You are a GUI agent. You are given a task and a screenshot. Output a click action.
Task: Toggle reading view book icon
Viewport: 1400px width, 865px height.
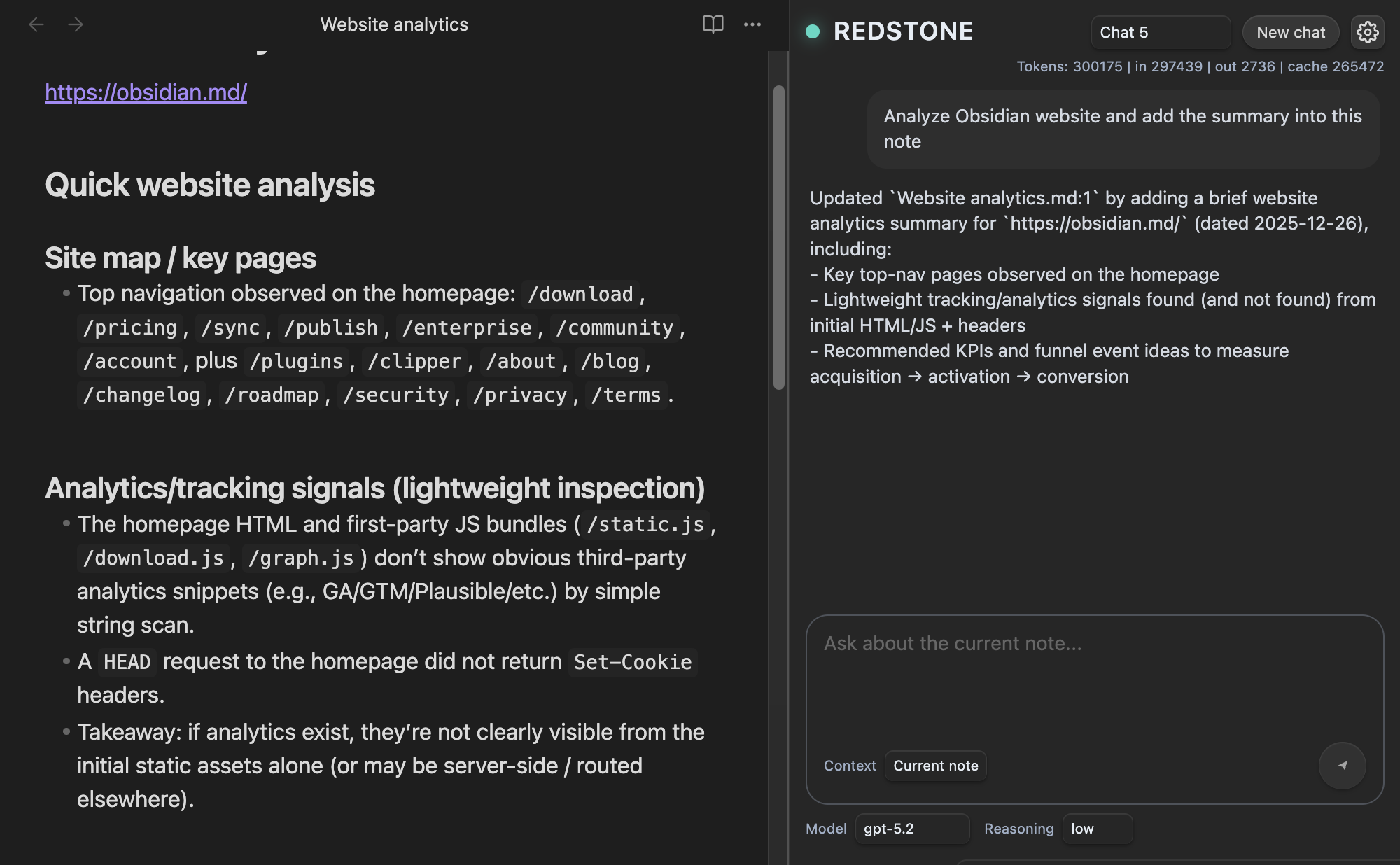713,24
